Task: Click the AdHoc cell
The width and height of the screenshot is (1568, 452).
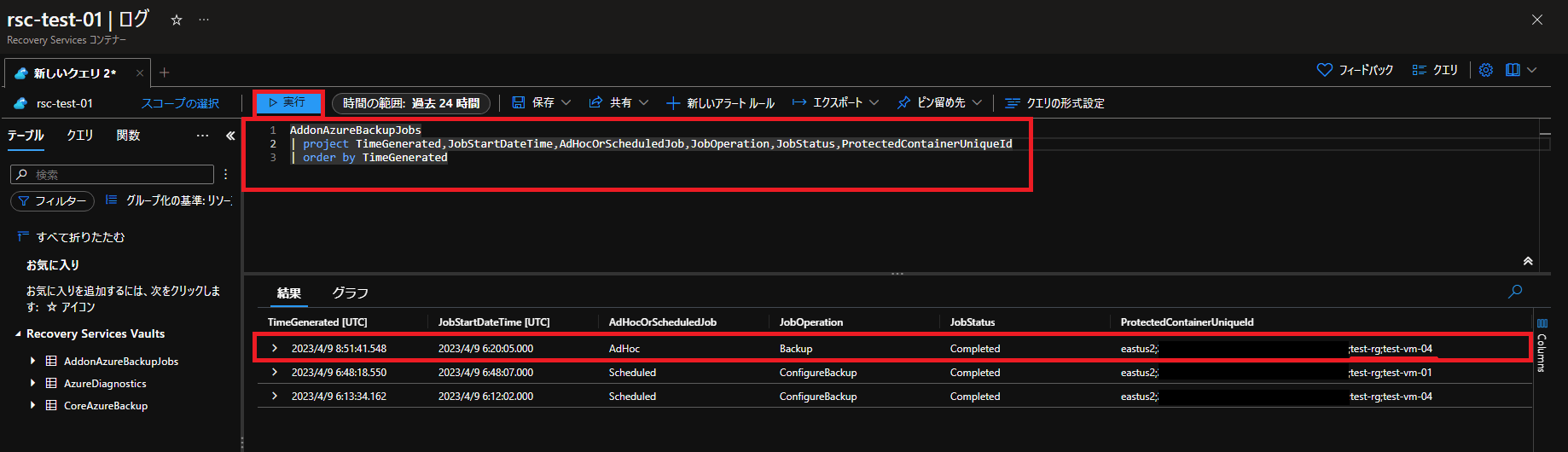Action: click(x=624, y=349)
